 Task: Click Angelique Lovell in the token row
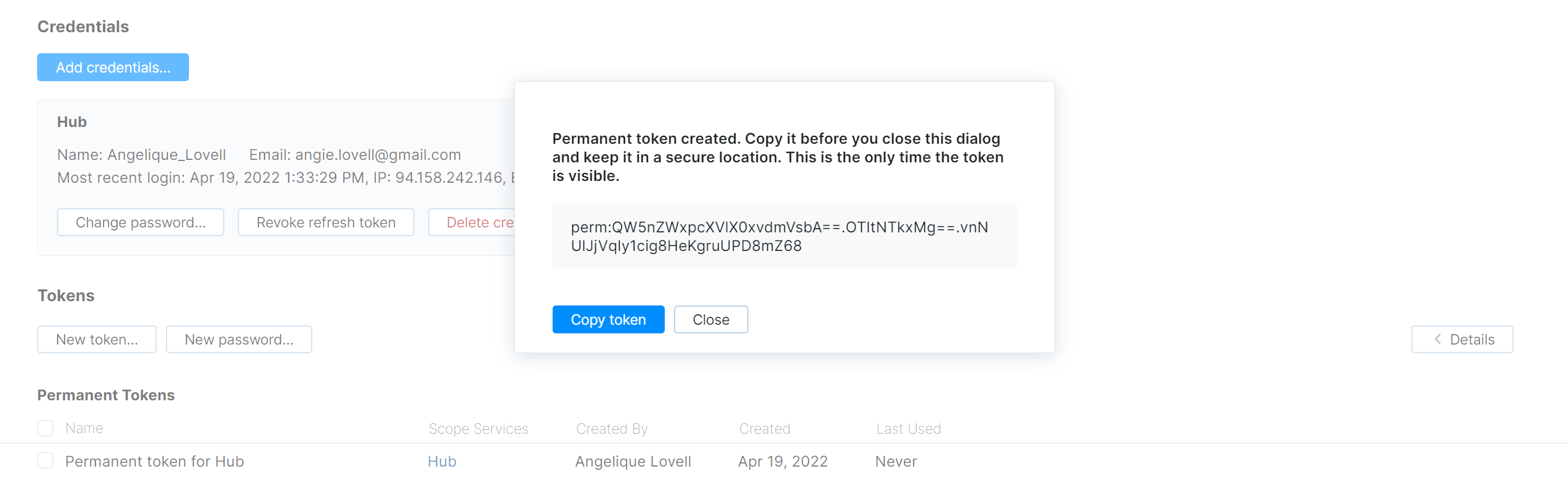(633, 462)
